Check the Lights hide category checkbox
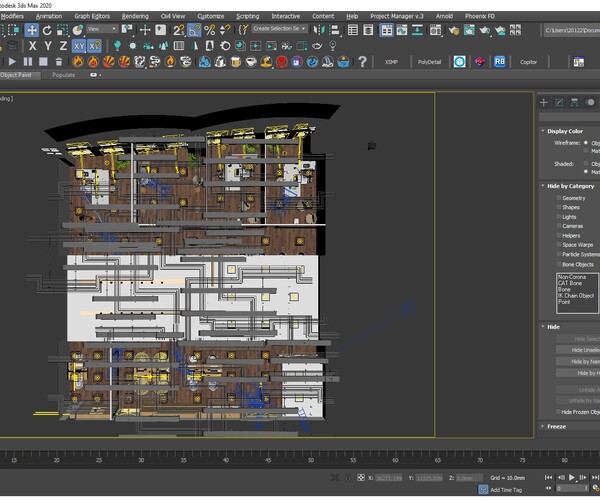The image size is (600, 500). pyautogui.click(x=559, y=216)
